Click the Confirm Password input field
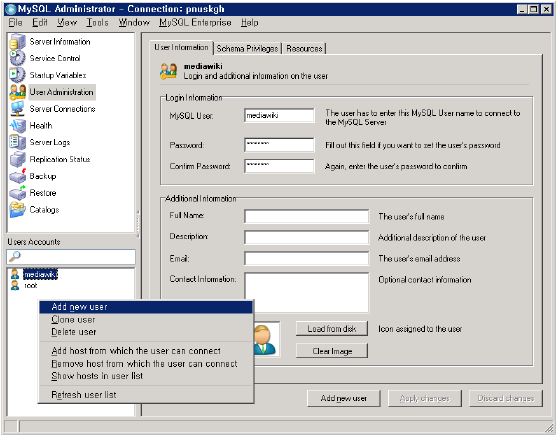The width and height of the screenshot is (556, 435). [x=279, y=166]
